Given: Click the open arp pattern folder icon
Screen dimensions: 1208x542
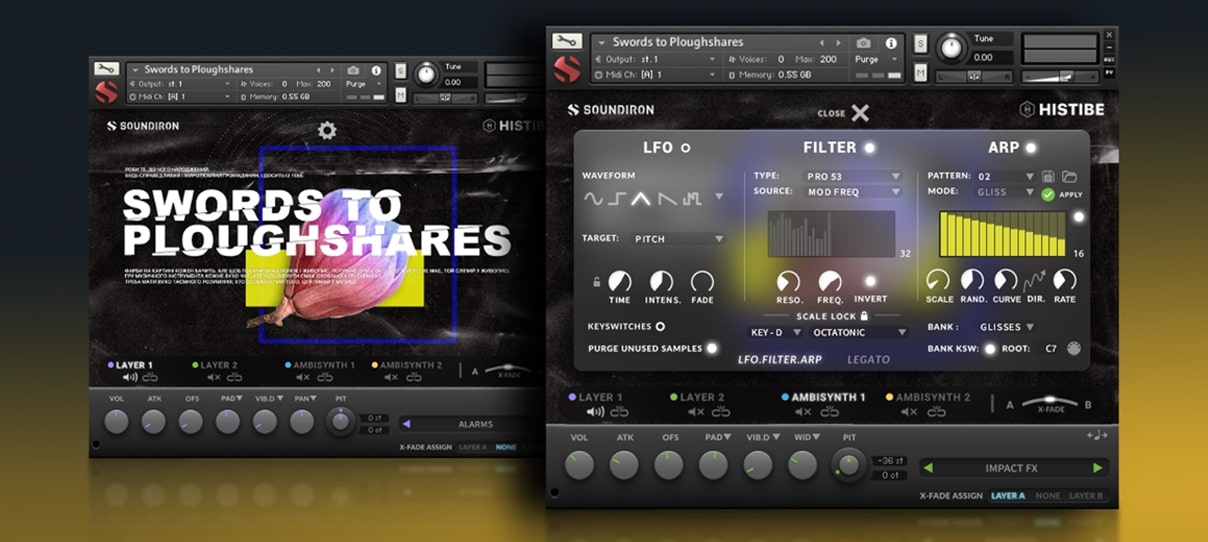Looking at the screenshot, I should 1069,176.
